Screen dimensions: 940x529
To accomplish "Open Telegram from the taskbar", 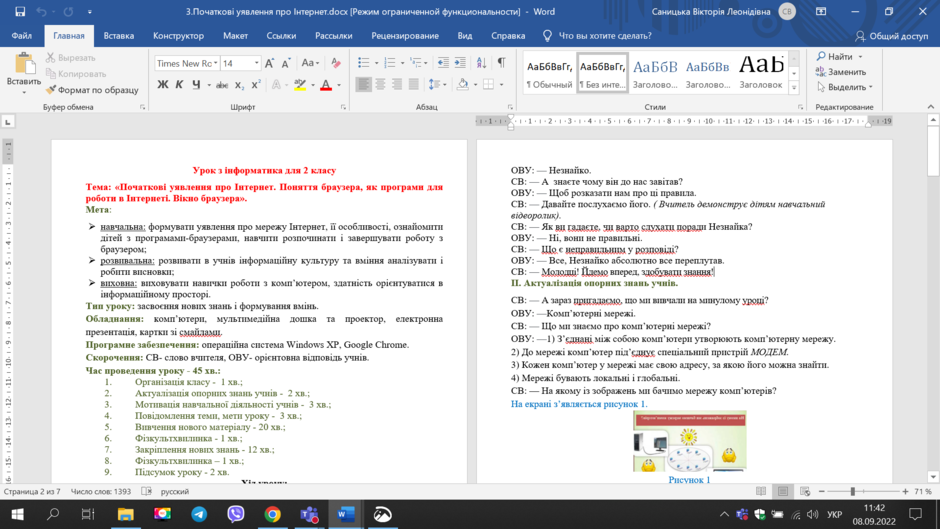I will pyautogui.click(x=199, y=514).
